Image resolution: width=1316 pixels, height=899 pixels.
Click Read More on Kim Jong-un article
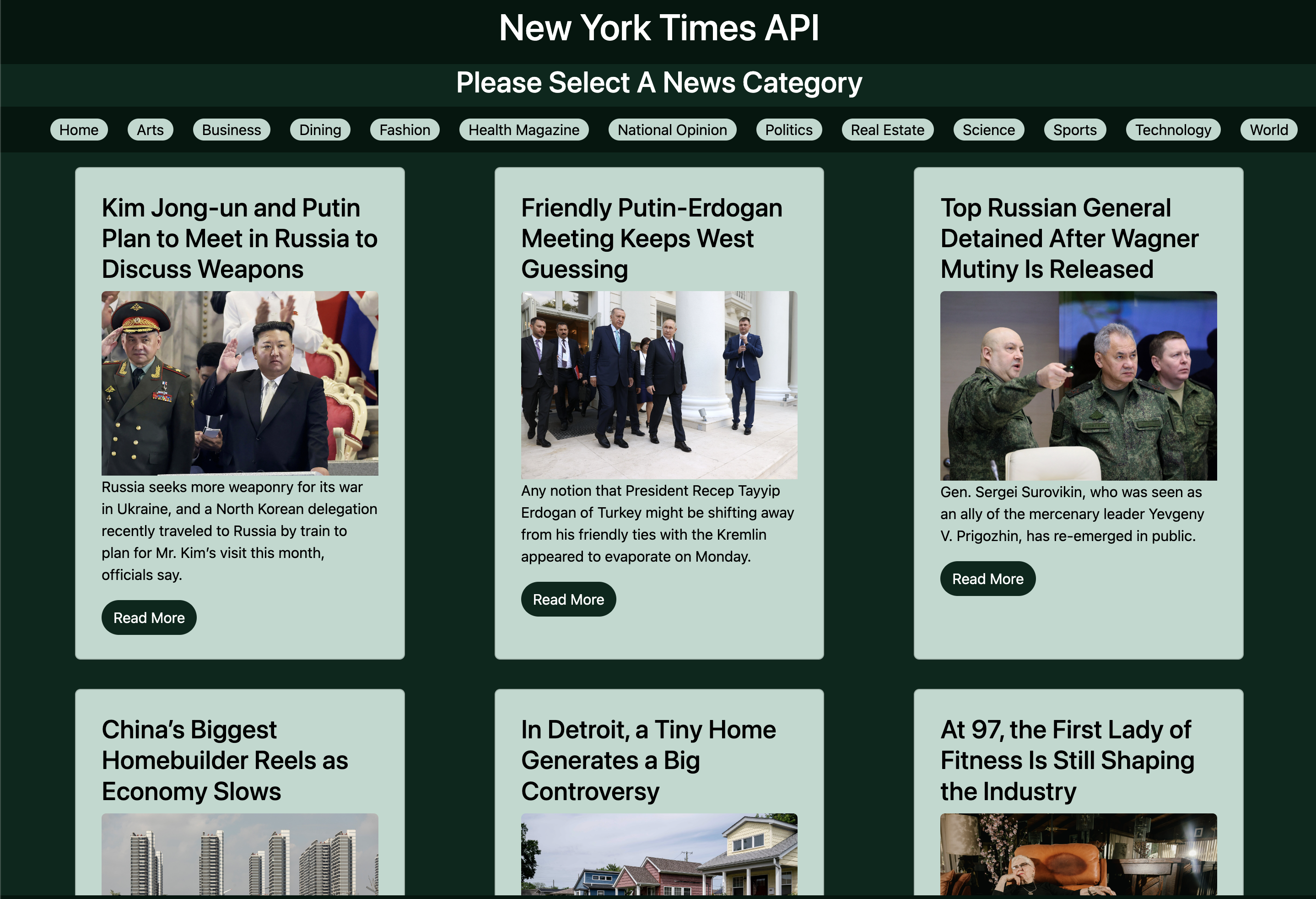point(149,617)
